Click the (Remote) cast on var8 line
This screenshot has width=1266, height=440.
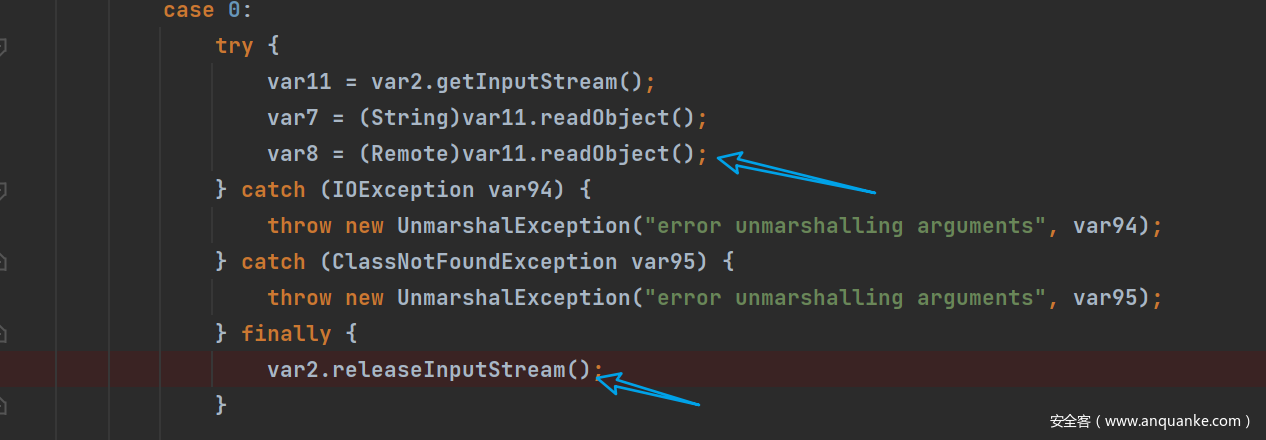[x=409, y=154]
